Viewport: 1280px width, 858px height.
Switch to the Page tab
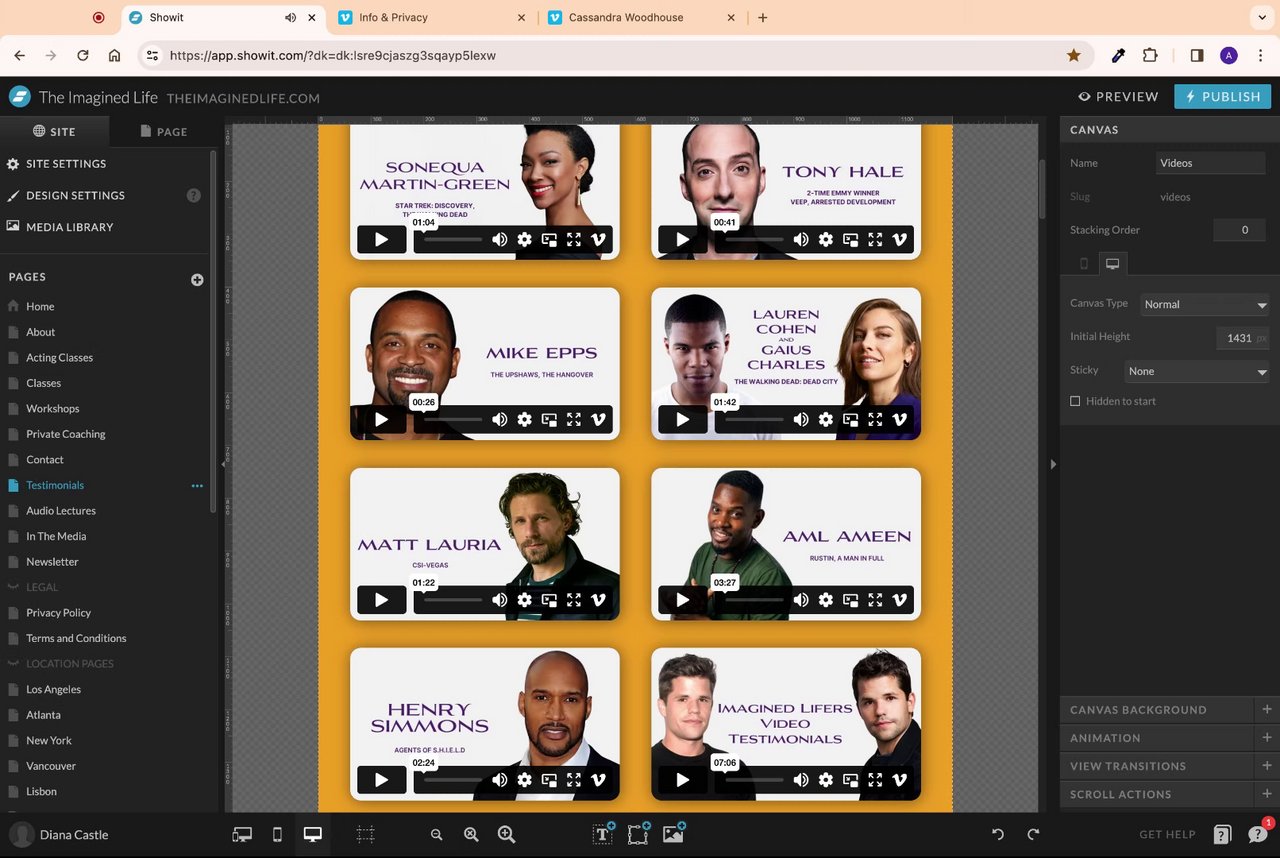click(x=163, y=132)
